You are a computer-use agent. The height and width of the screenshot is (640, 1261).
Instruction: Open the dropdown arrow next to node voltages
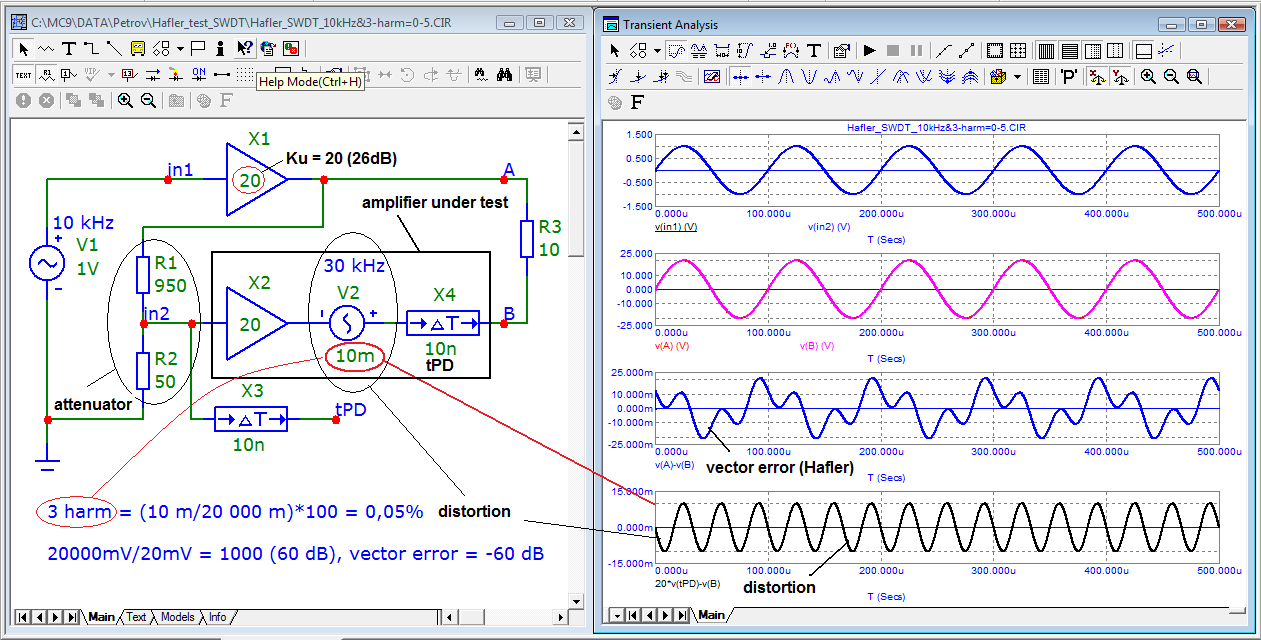[x=111, y=74]
